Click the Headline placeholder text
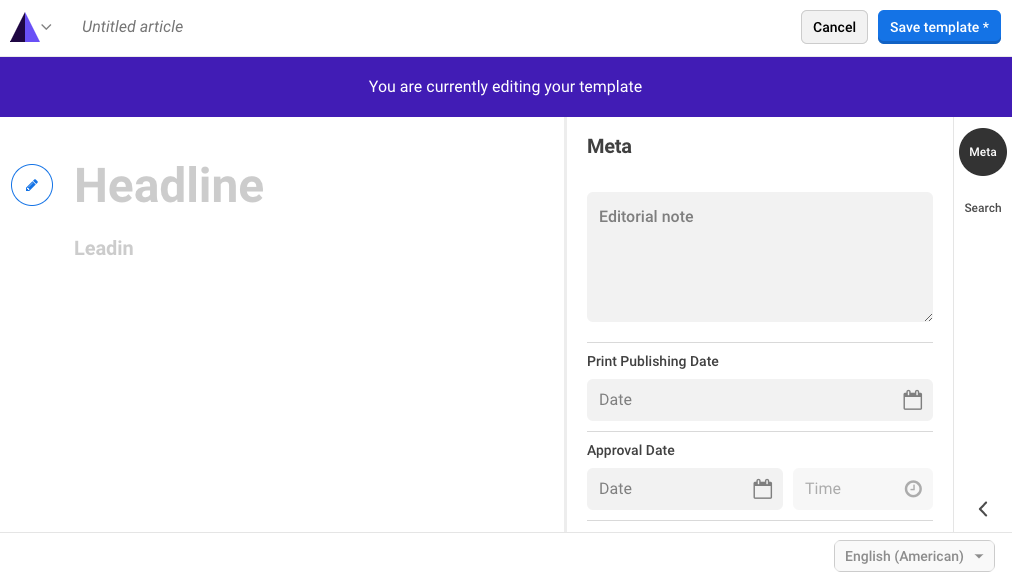 pyautogui.click(x=169, y=186)
